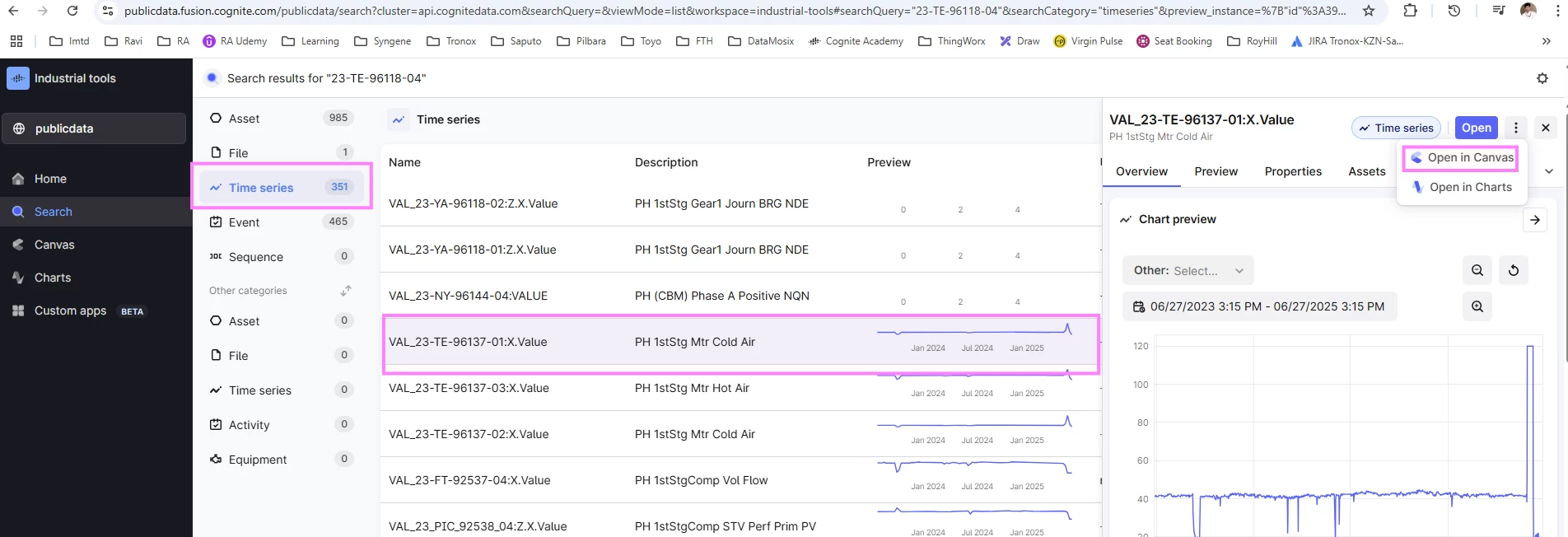1568x537 pixels.
Task: Open row VAL_23-TE-96137-02:X.Value
Action: 740,434
